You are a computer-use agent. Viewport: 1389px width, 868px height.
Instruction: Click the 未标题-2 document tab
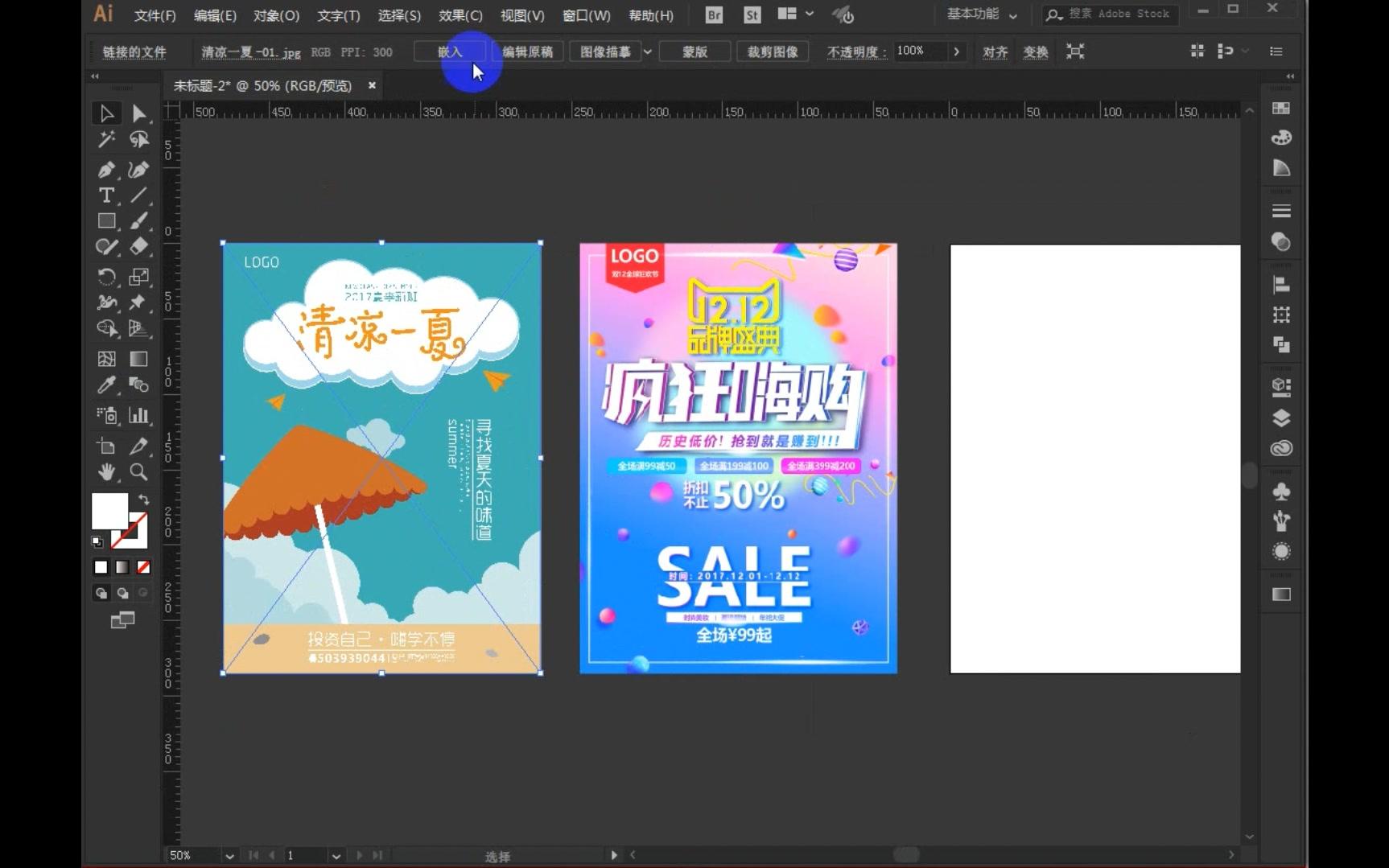coord(266,85)
